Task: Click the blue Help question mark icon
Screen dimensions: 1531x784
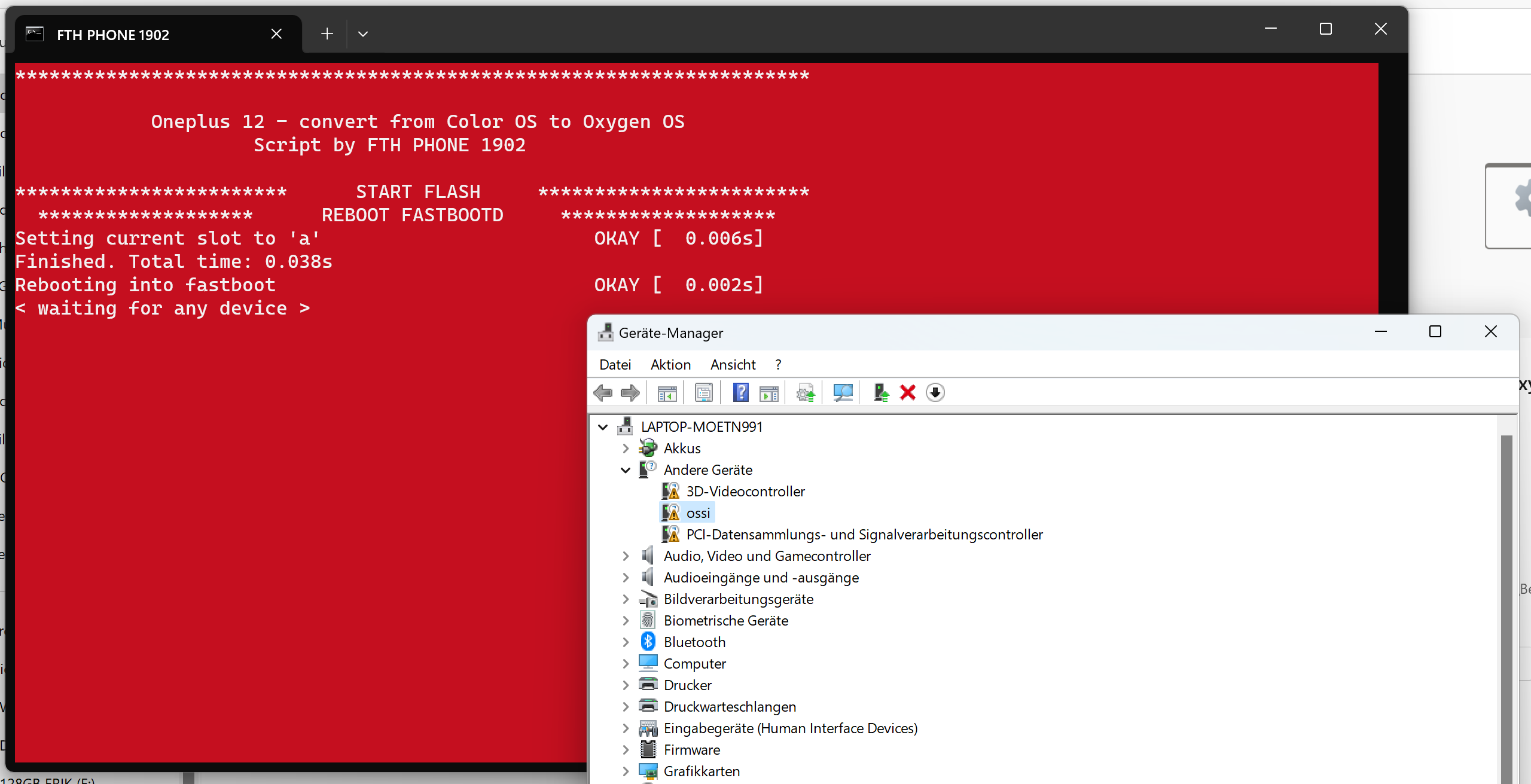Action: [x=741, y=392]
